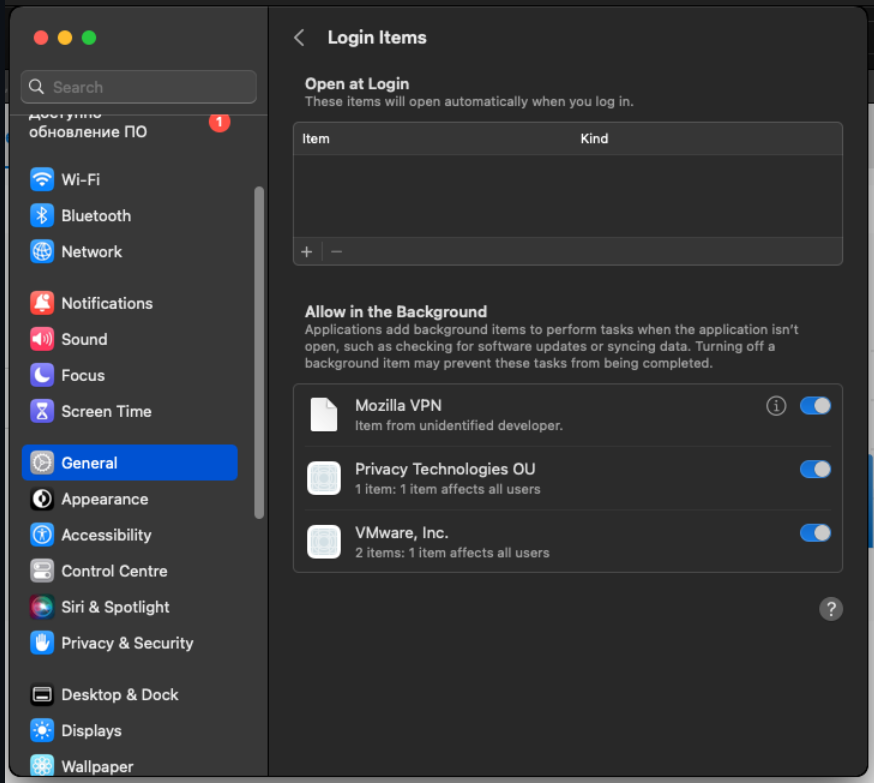
Task: Select the Network globe icon
Action: tap(42, 252)
